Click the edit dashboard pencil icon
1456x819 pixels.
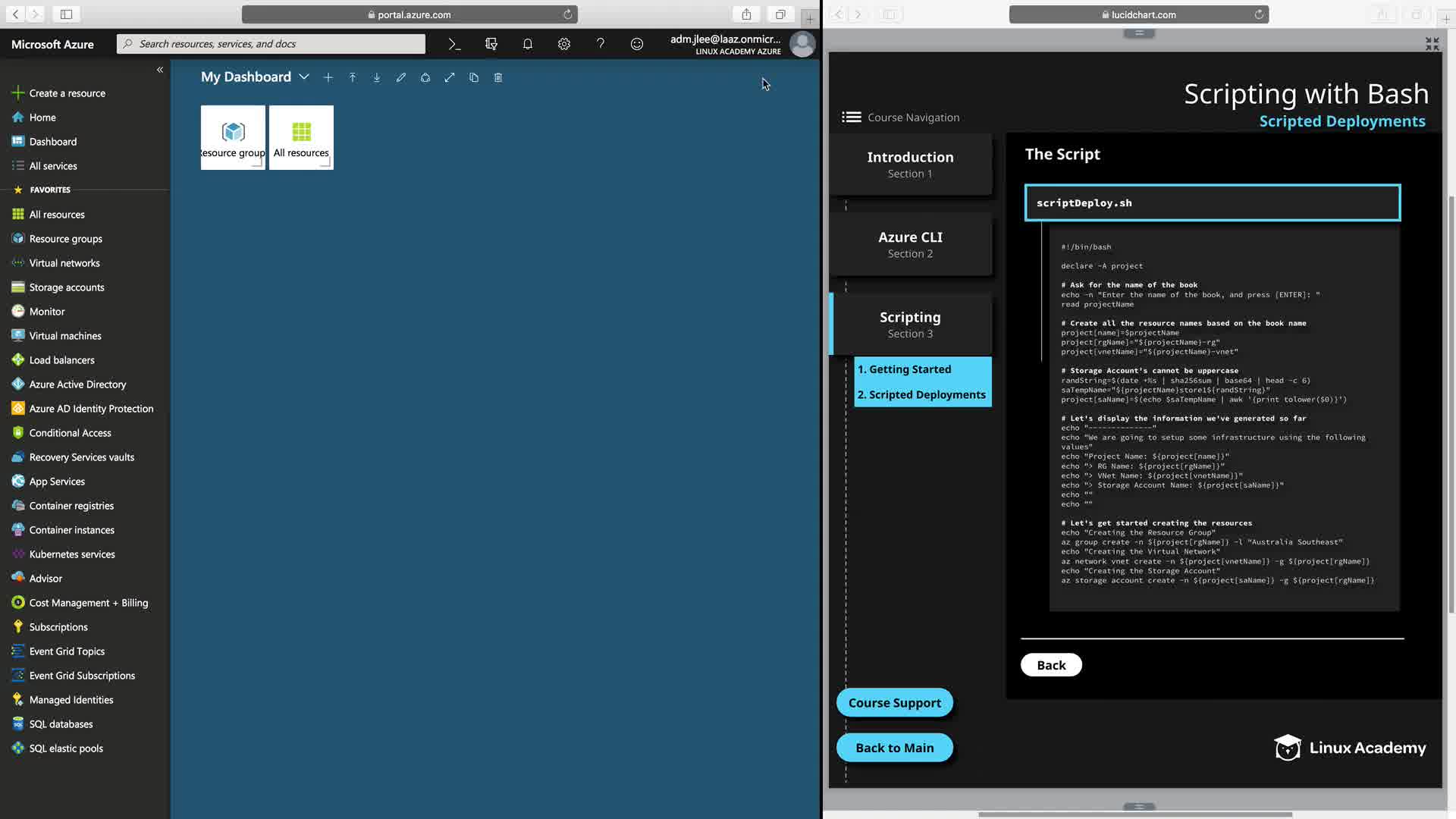click(x=401, y=77)
